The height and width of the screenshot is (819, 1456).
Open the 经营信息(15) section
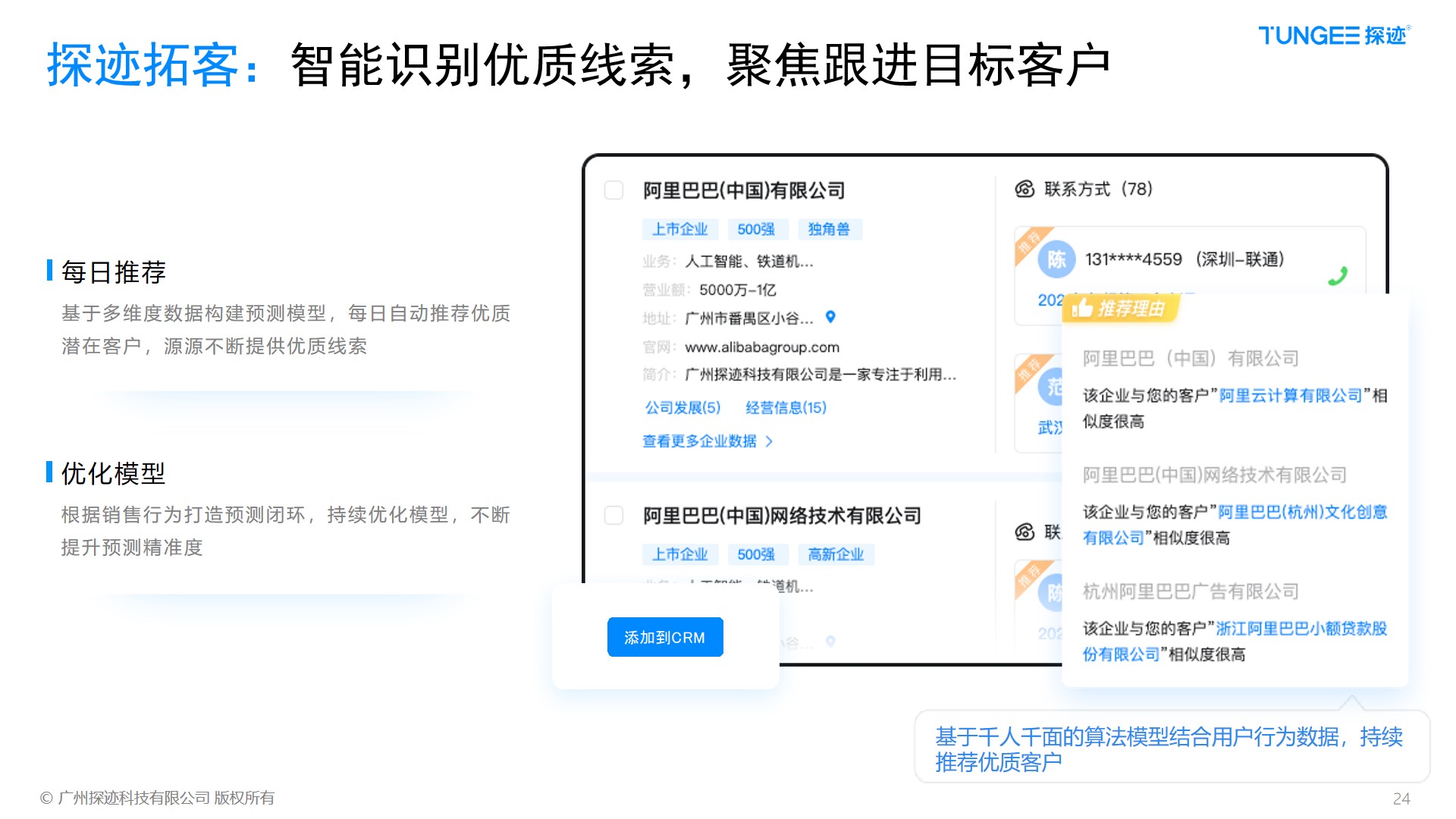pyautogui.click(x=786, y=408)
